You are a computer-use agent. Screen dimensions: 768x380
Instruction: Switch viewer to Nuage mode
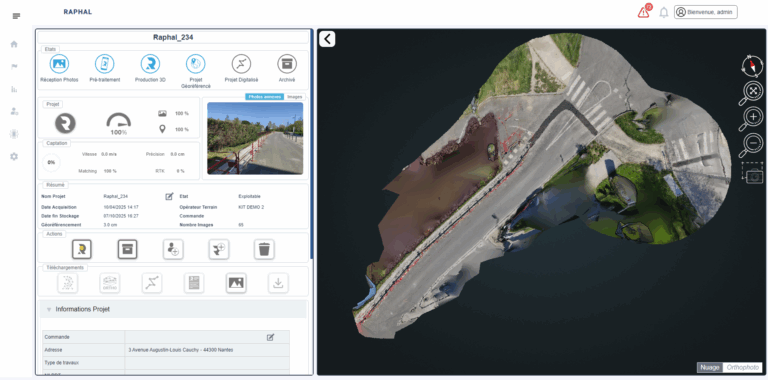coord(710,368)
